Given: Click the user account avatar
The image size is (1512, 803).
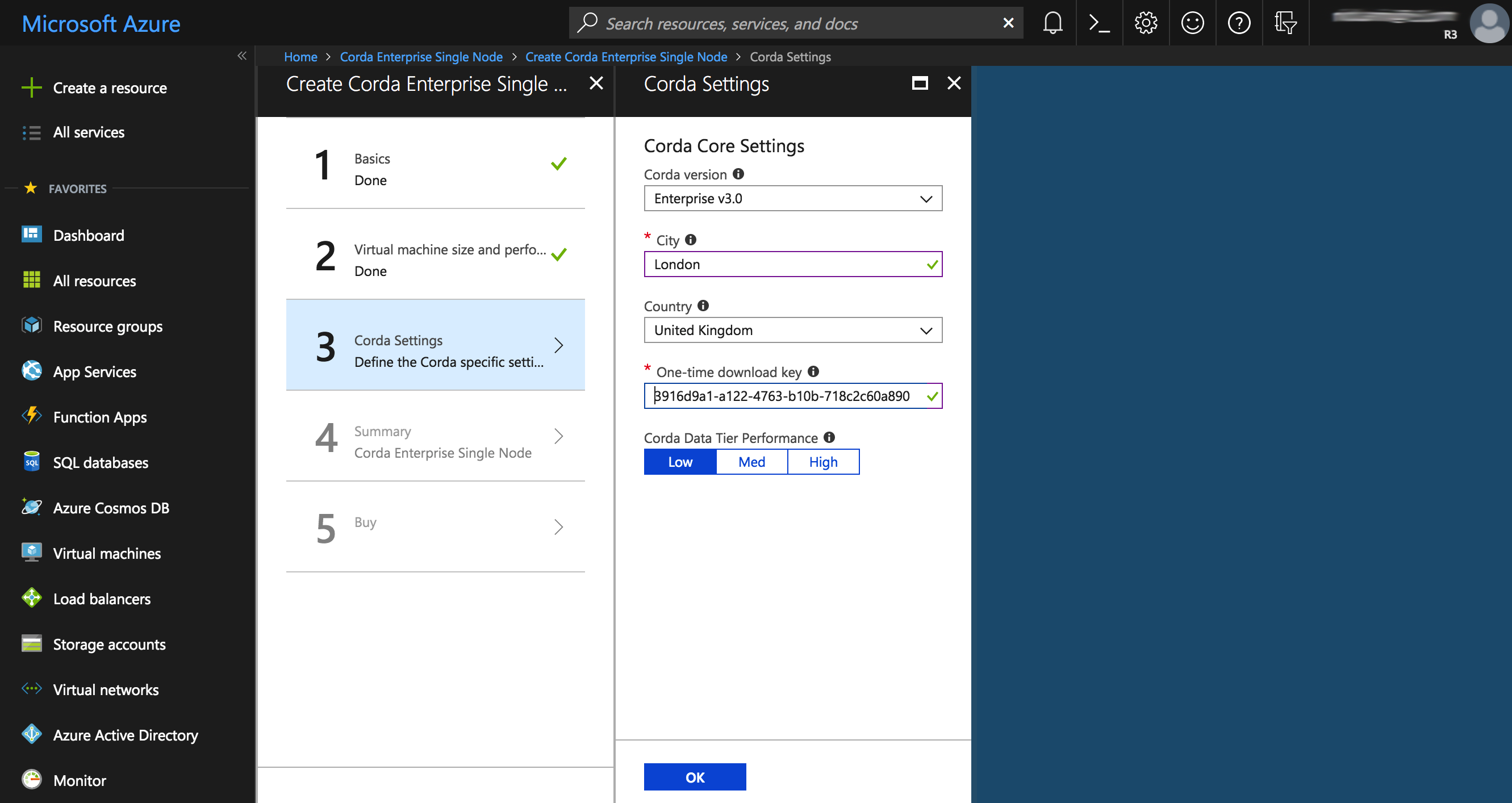Looking at the screenshot, I should click(1489, 23).
